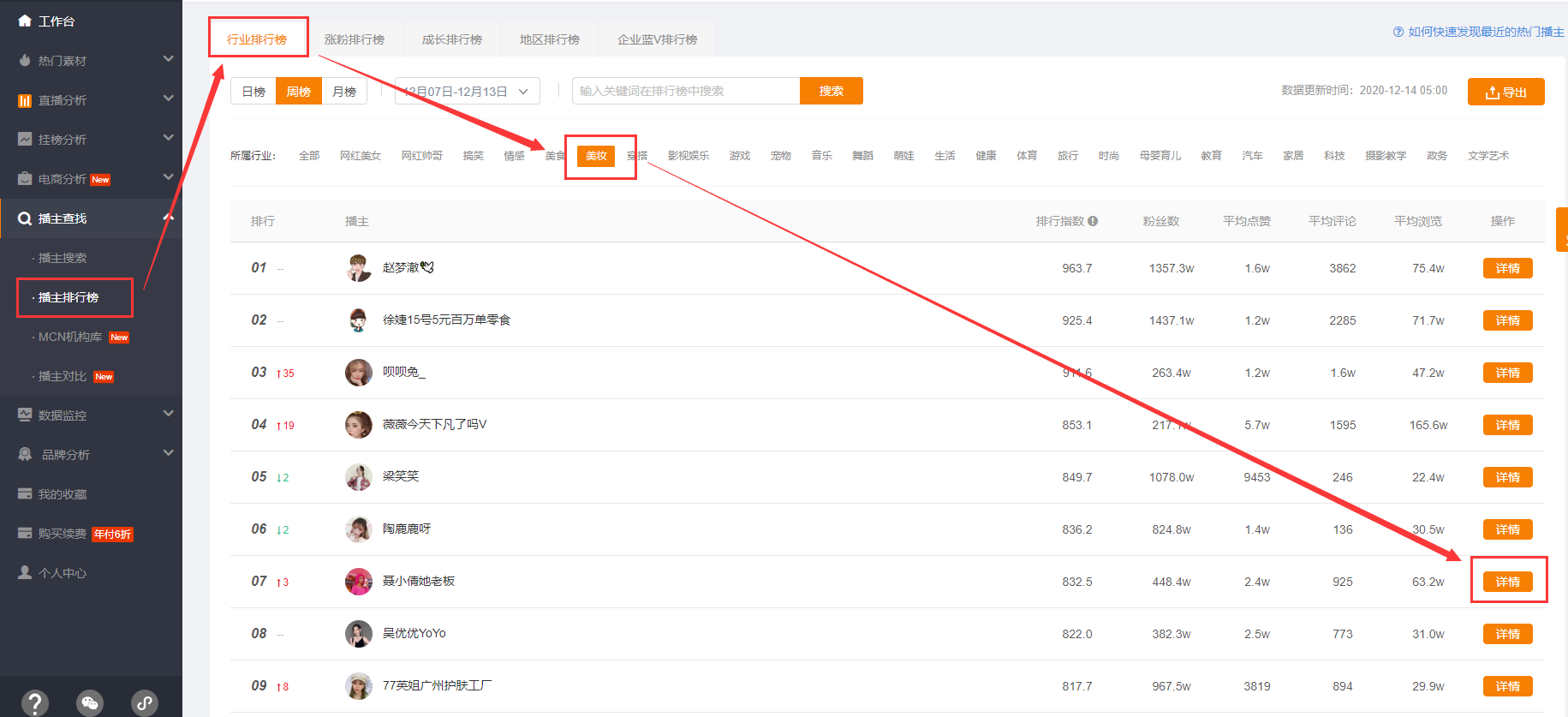The height and width of the screenshot is (717, 1568).
Task: Click the help icon beside 如何快速发现最近的热门播主
Action: click(x=1398, y=32)
